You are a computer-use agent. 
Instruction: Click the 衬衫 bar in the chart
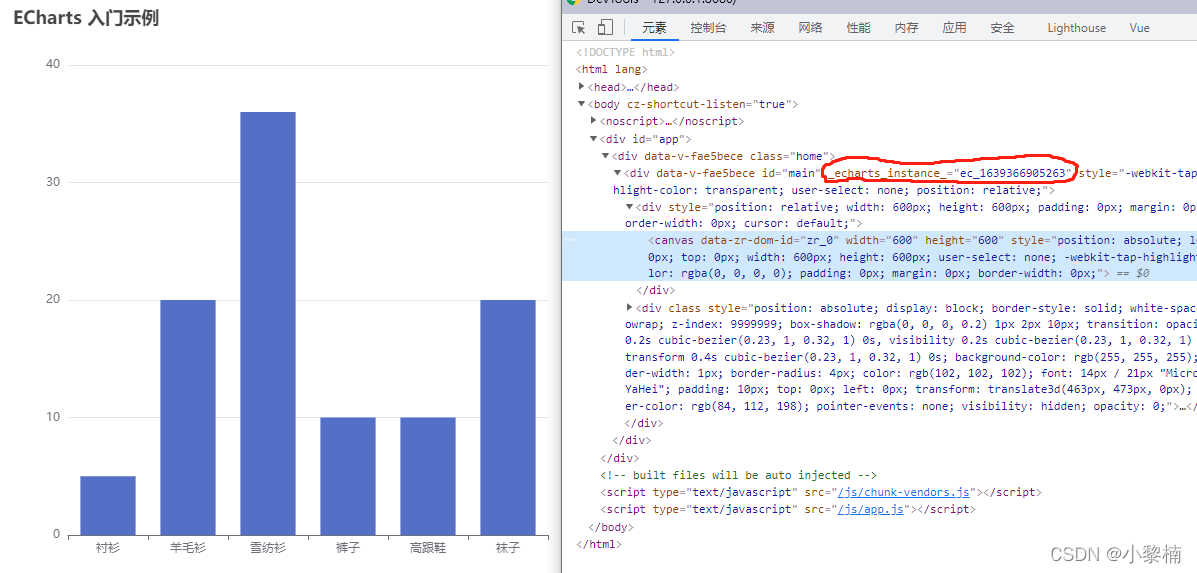tap(108, 506)
